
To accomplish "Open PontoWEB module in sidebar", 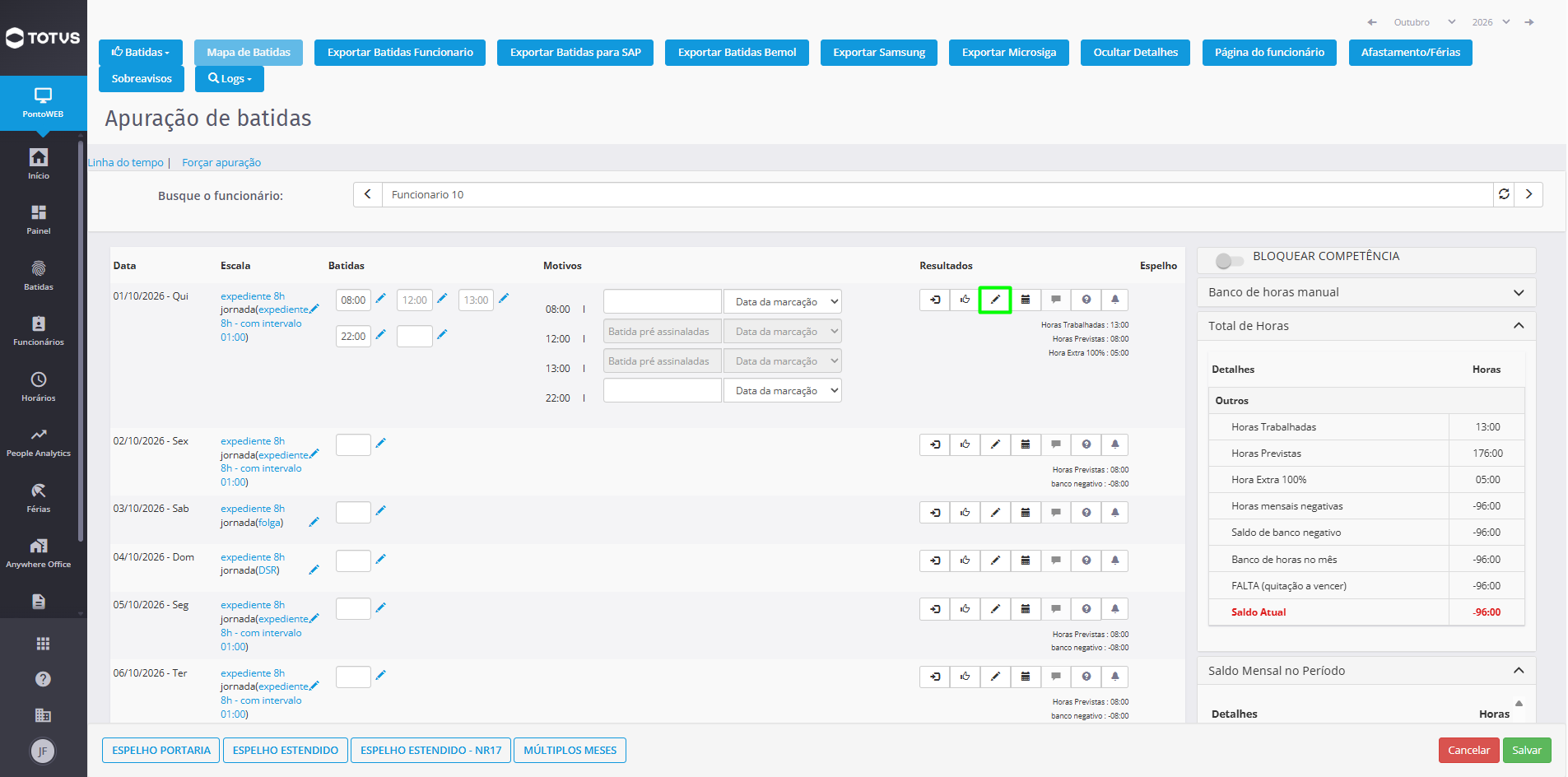I will 43,103.
